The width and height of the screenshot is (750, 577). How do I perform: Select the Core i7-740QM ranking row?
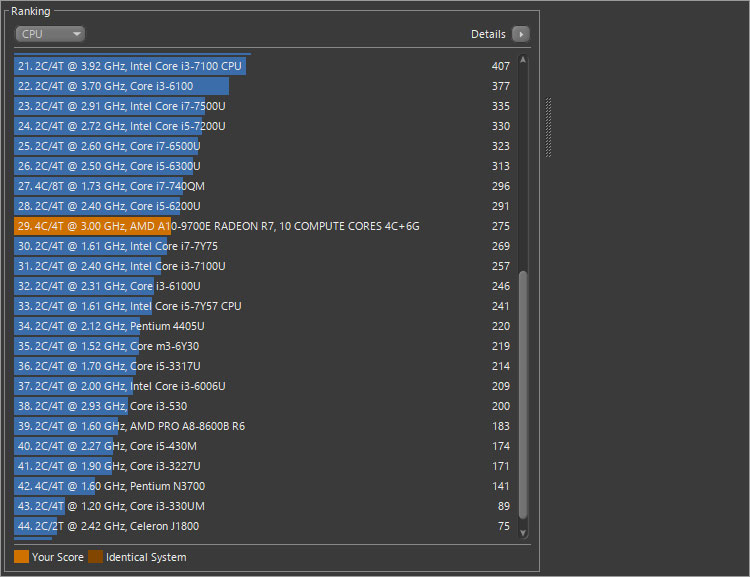(x=111, y=186)
